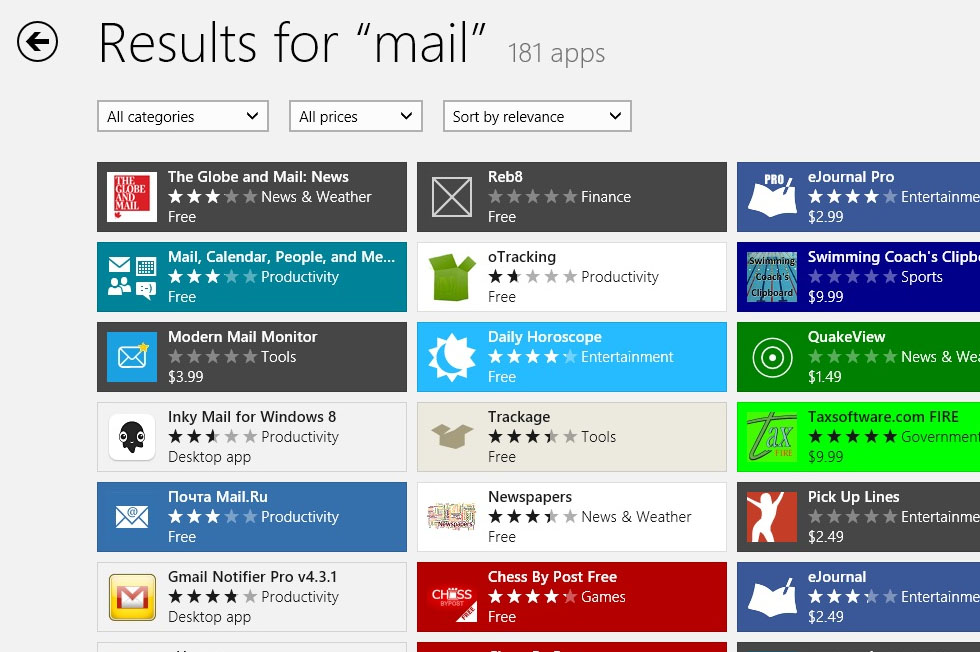This screenshot has height=652, width=980.
Task: Click the QuakeView target icon
Action: tap(772, 357)
